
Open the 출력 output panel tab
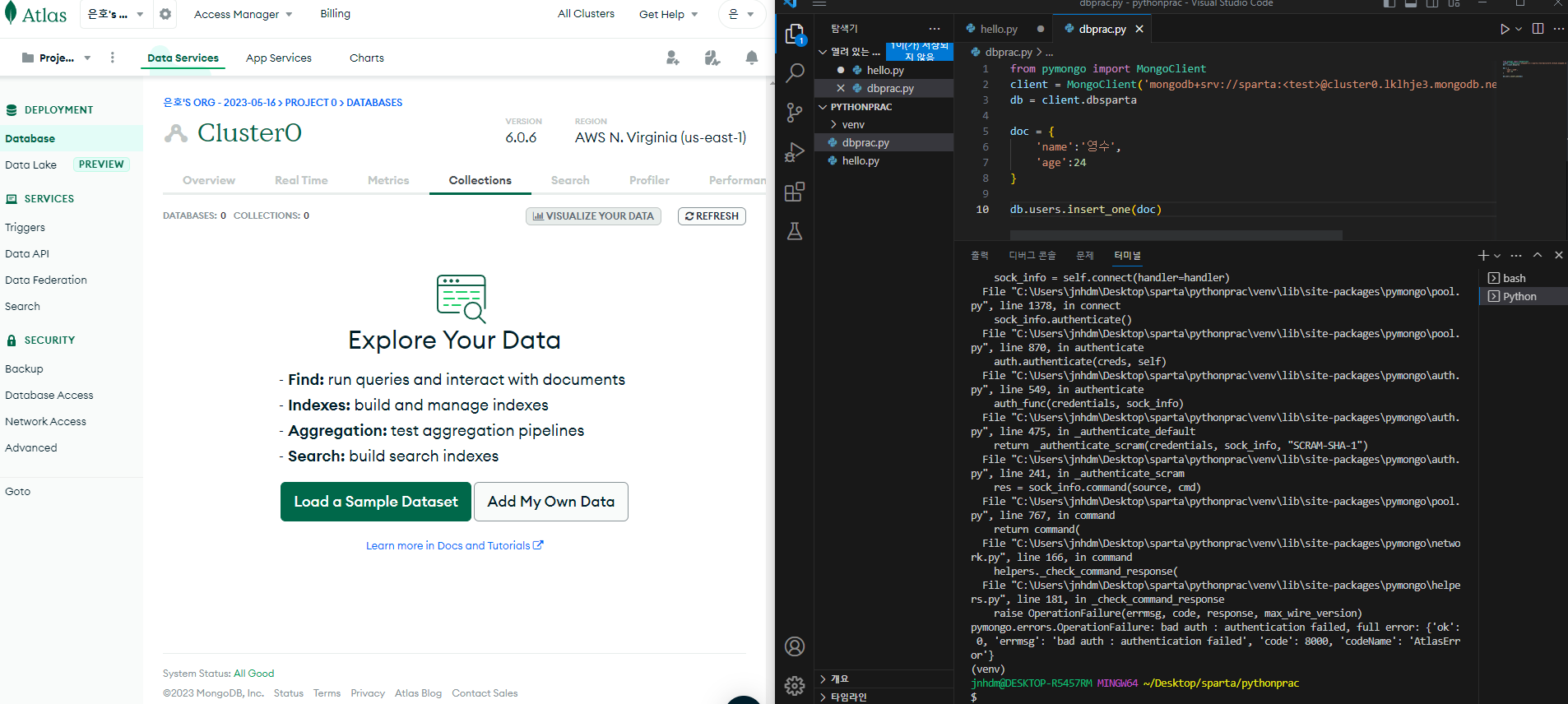980,256
